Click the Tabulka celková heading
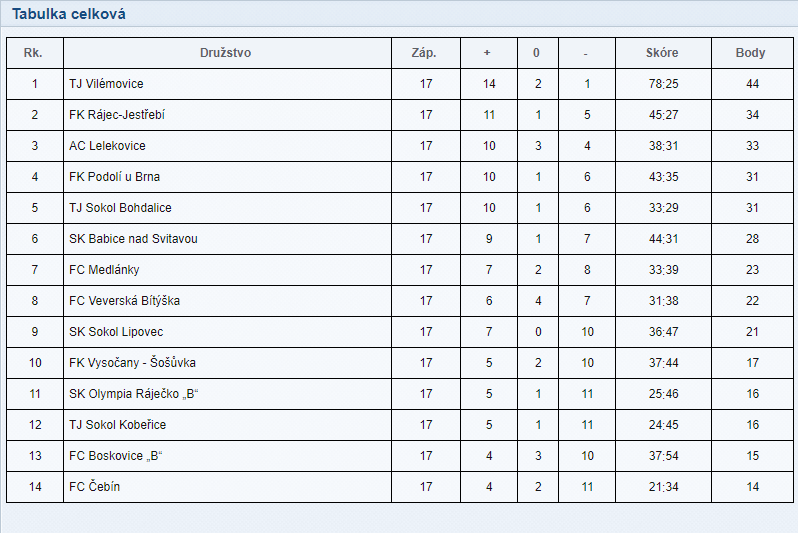 [x=69, y=14]
